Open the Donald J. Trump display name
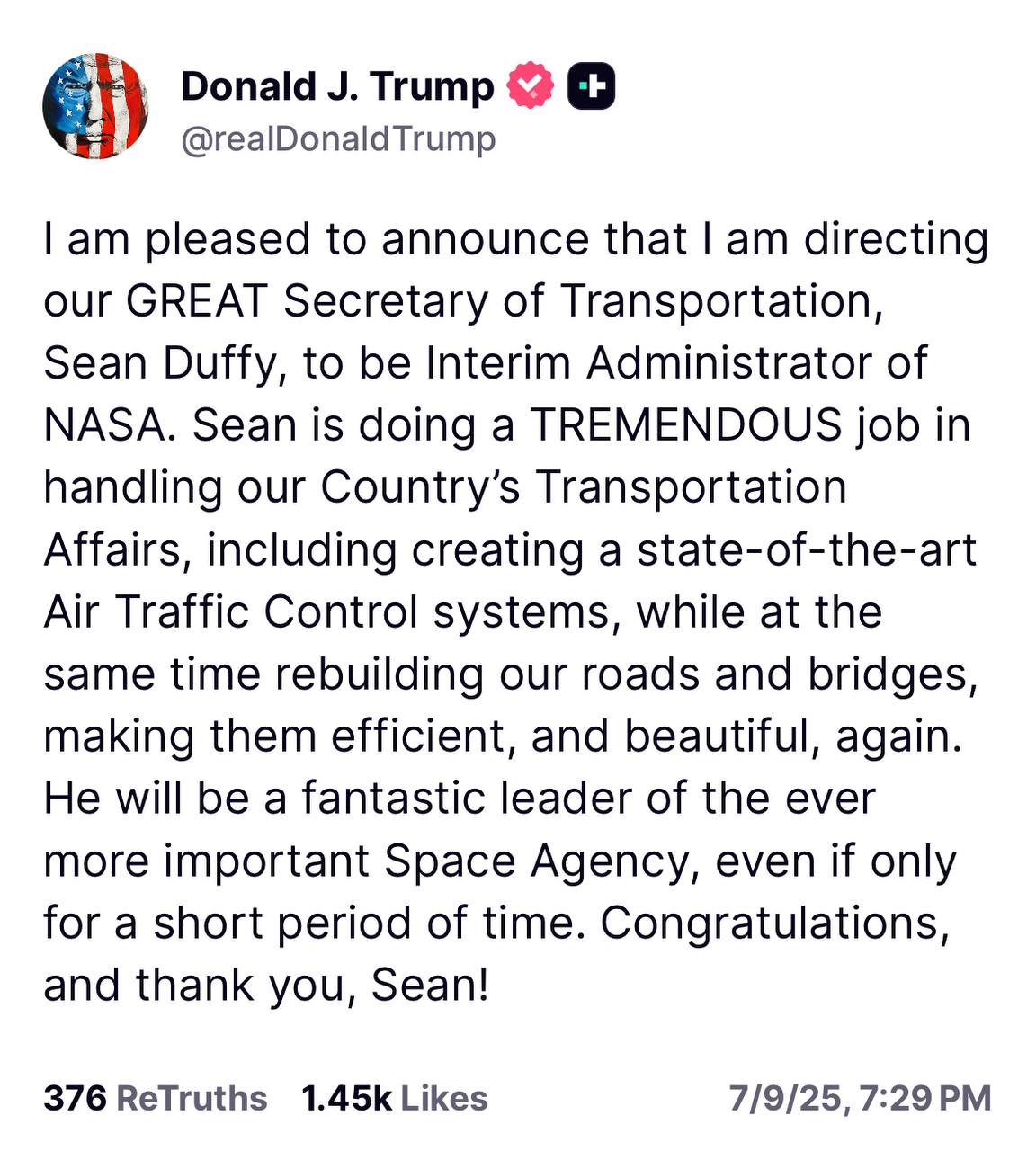1036x1151 pixels. coord(337,86)
